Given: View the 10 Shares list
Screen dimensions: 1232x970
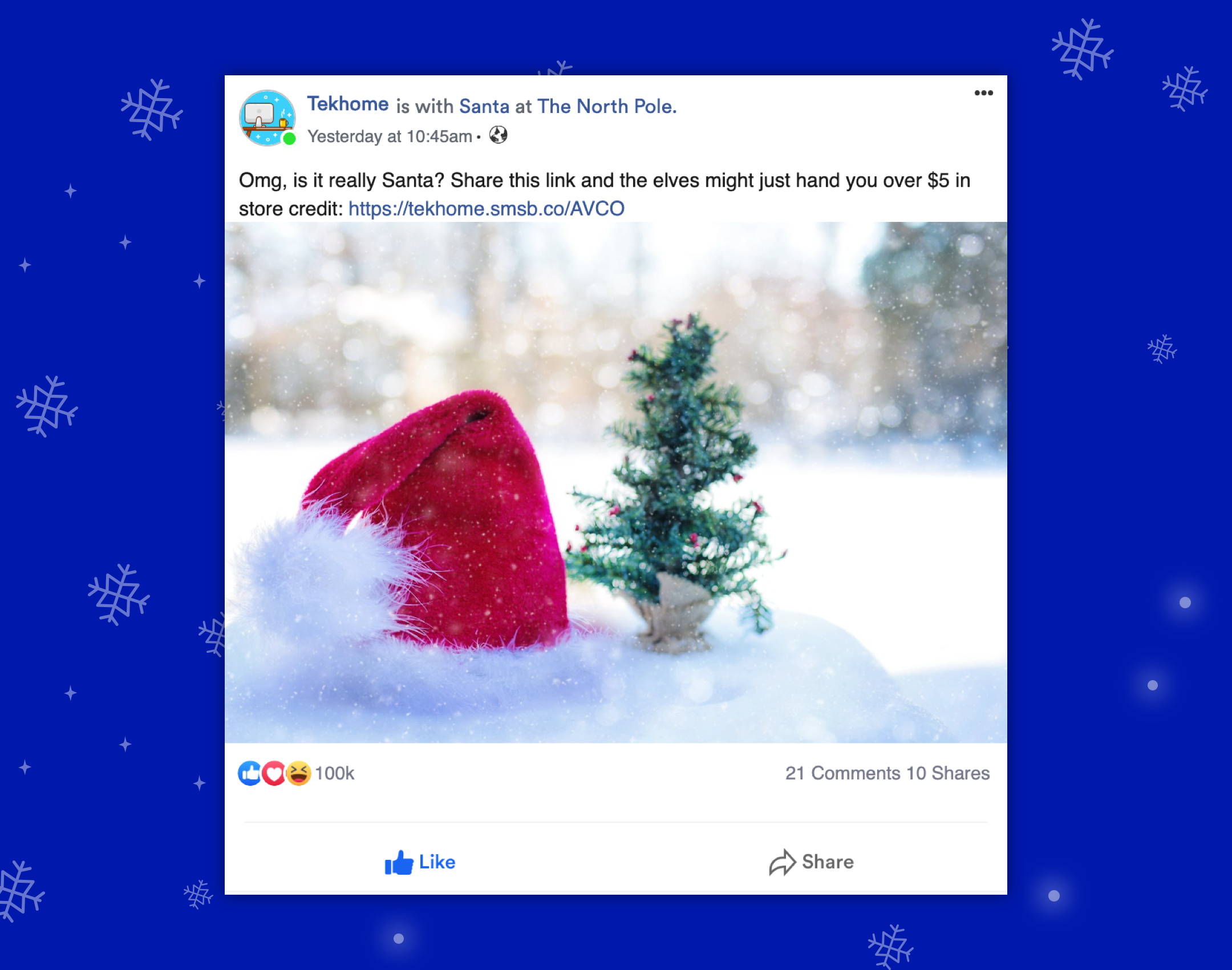Looking at the screenshot, I should 948,773.
